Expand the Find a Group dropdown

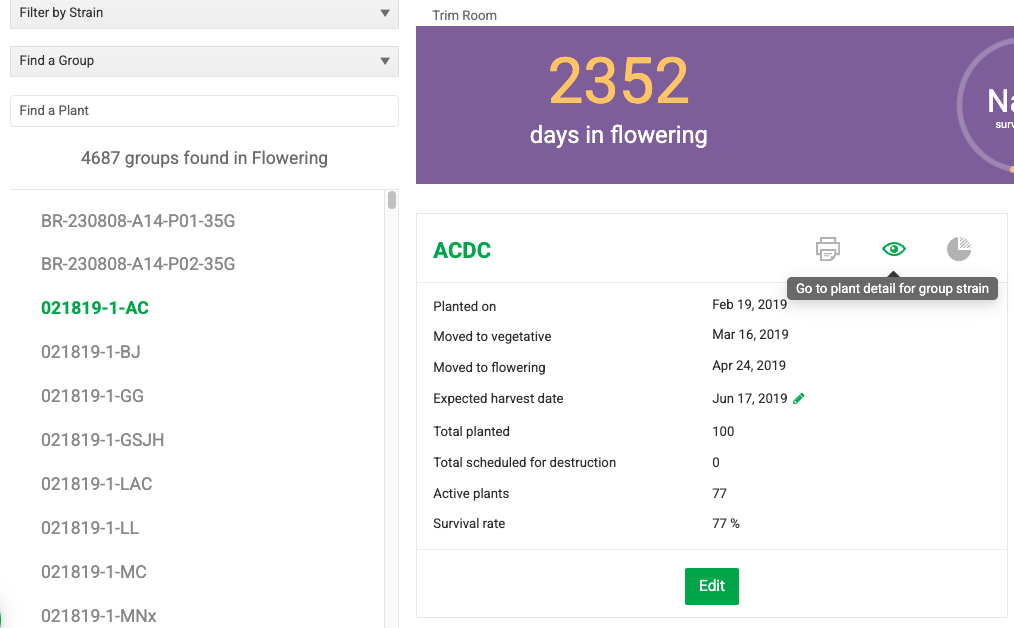coord(204,61)
